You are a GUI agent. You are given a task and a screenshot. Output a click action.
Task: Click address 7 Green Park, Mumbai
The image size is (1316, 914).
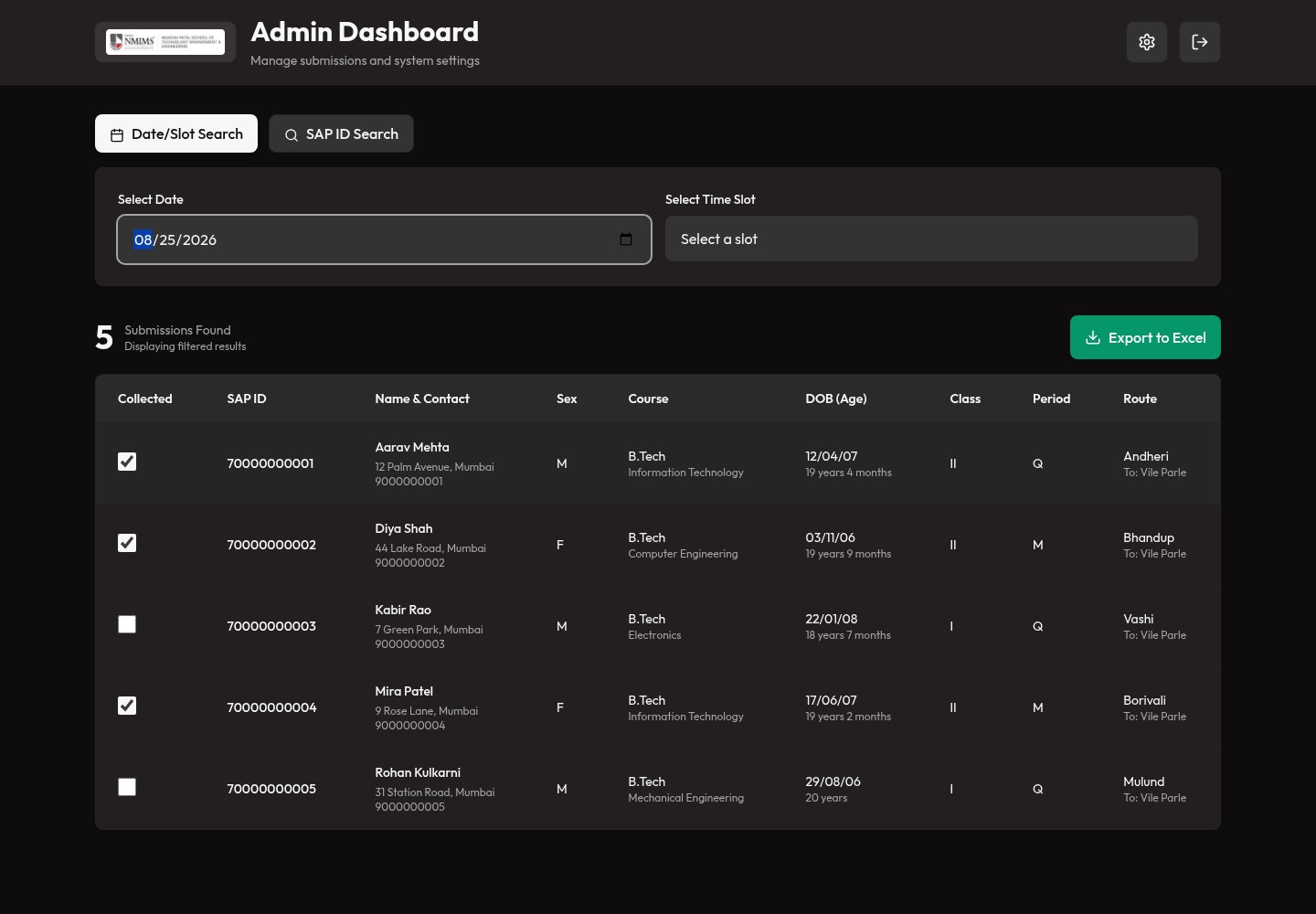tap(429, 630)
